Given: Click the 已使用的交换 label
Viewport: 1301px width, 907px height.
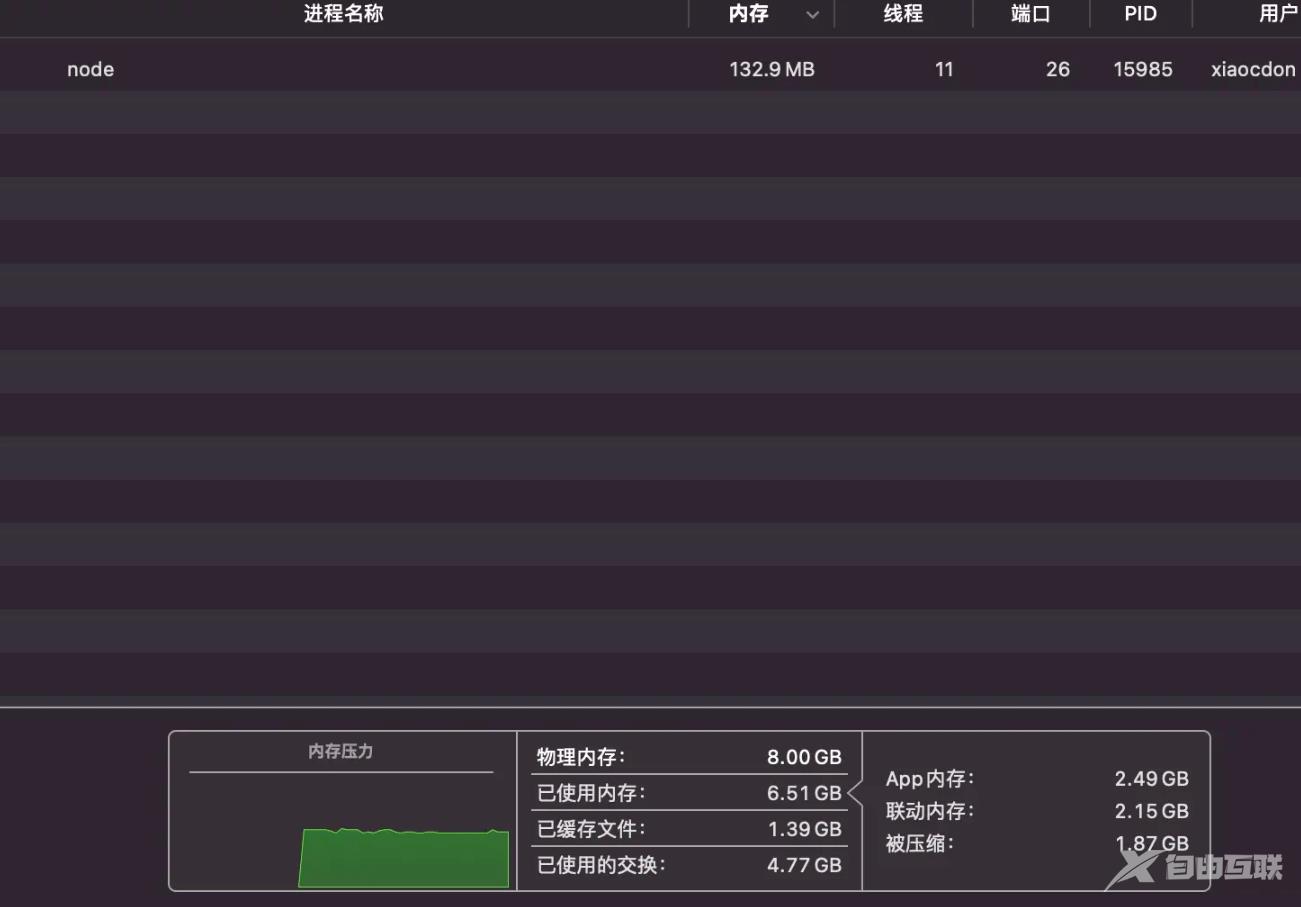Looking at the screenshot, I should 601,865.
